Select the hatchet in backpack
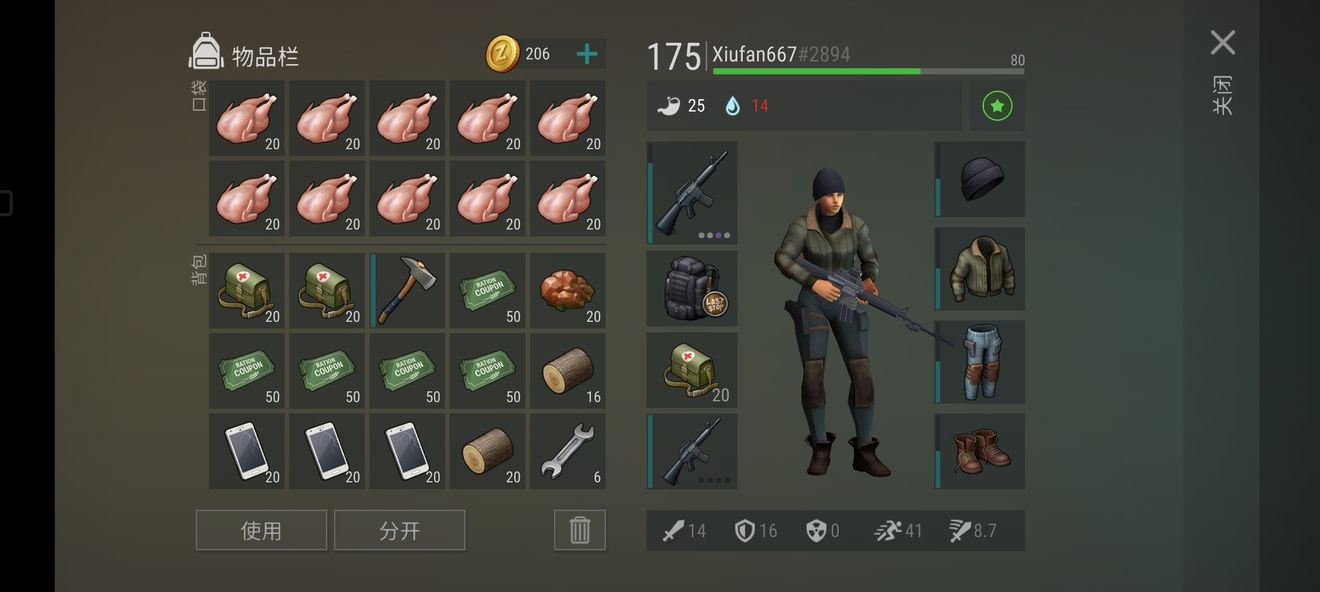 (407, 290)
